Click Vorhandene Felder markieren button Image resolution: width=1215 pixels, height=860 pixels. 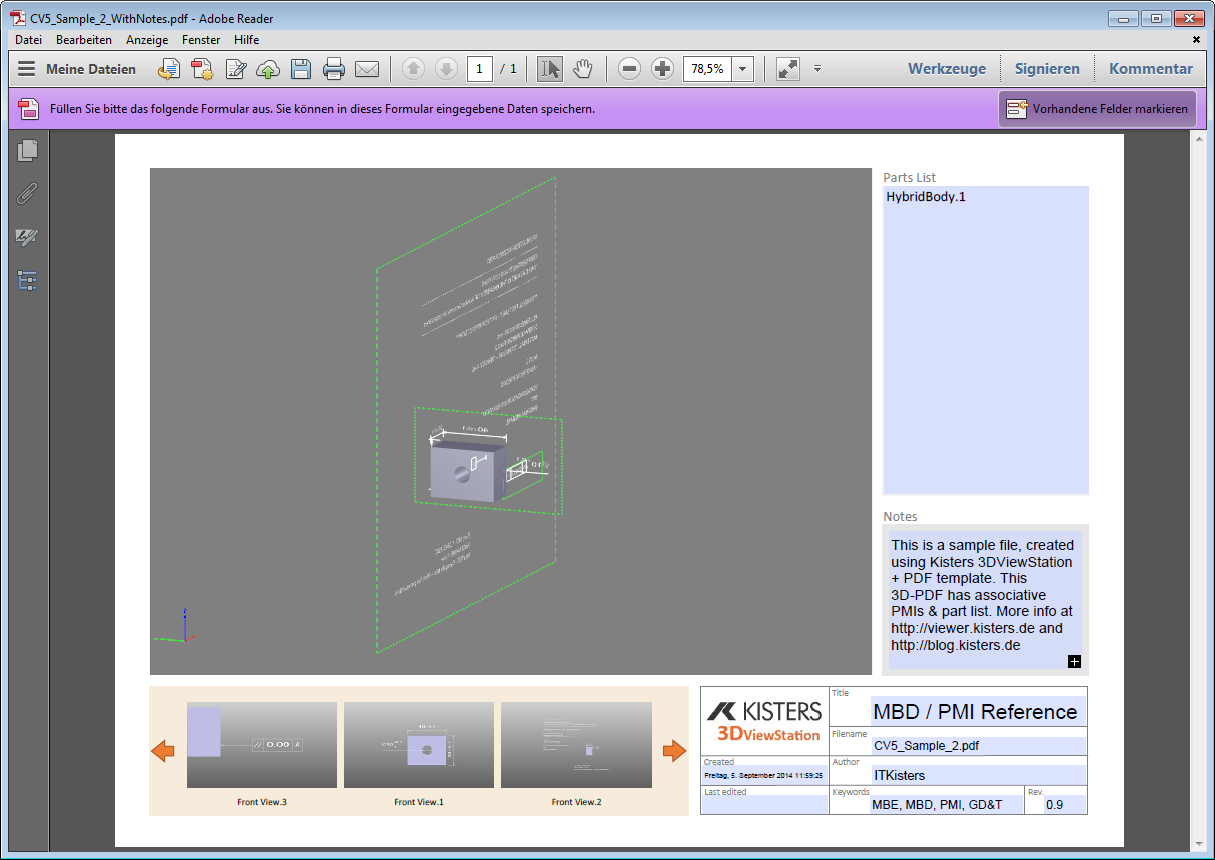(1097, 109)
